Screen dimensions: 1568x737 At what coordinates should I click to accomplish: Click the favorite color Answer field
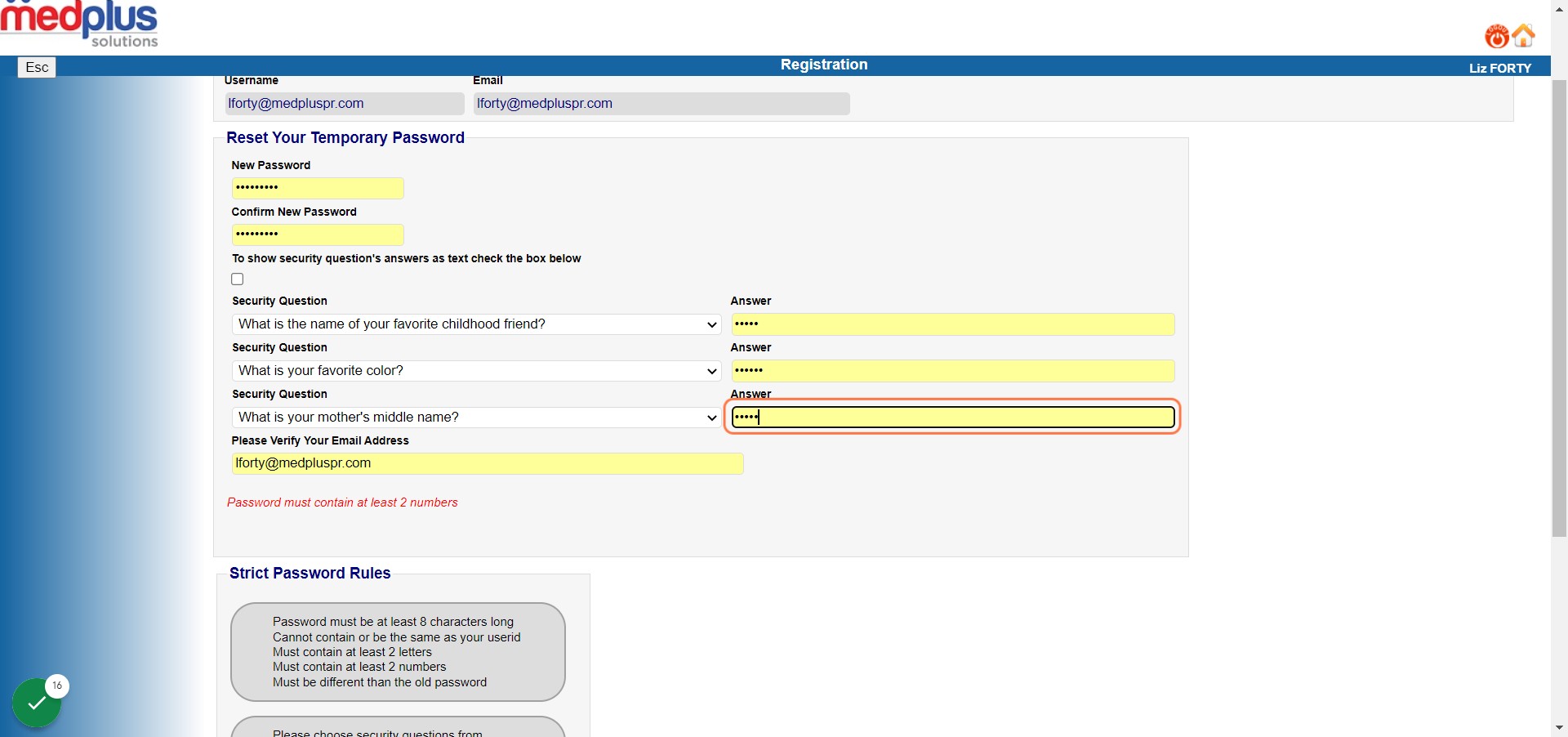[x=953, y=371]
